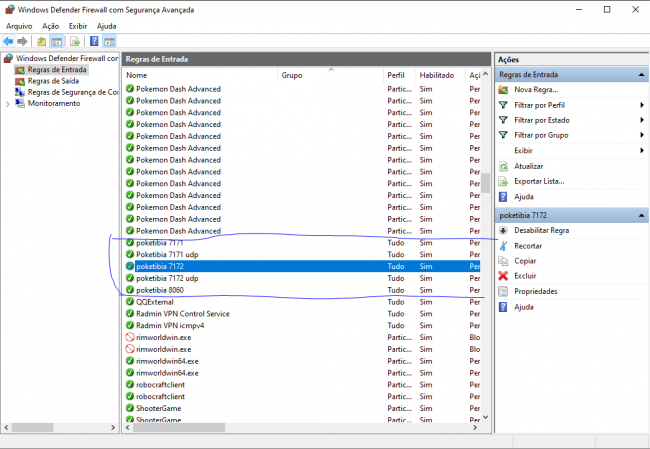Click the Regras de Saída tree icon
The height and width of the screenshot is (449, 650).
20,81
